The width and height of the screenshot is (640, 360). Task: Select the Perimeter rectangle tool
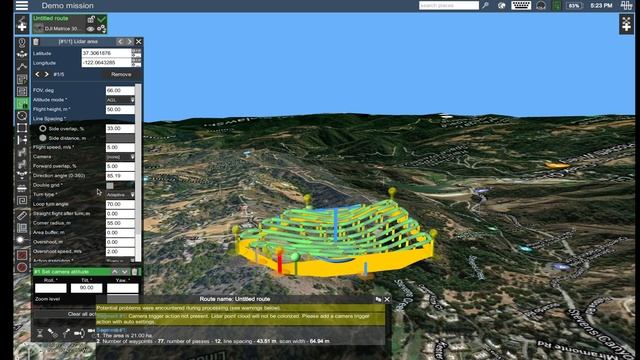(22, 128)
